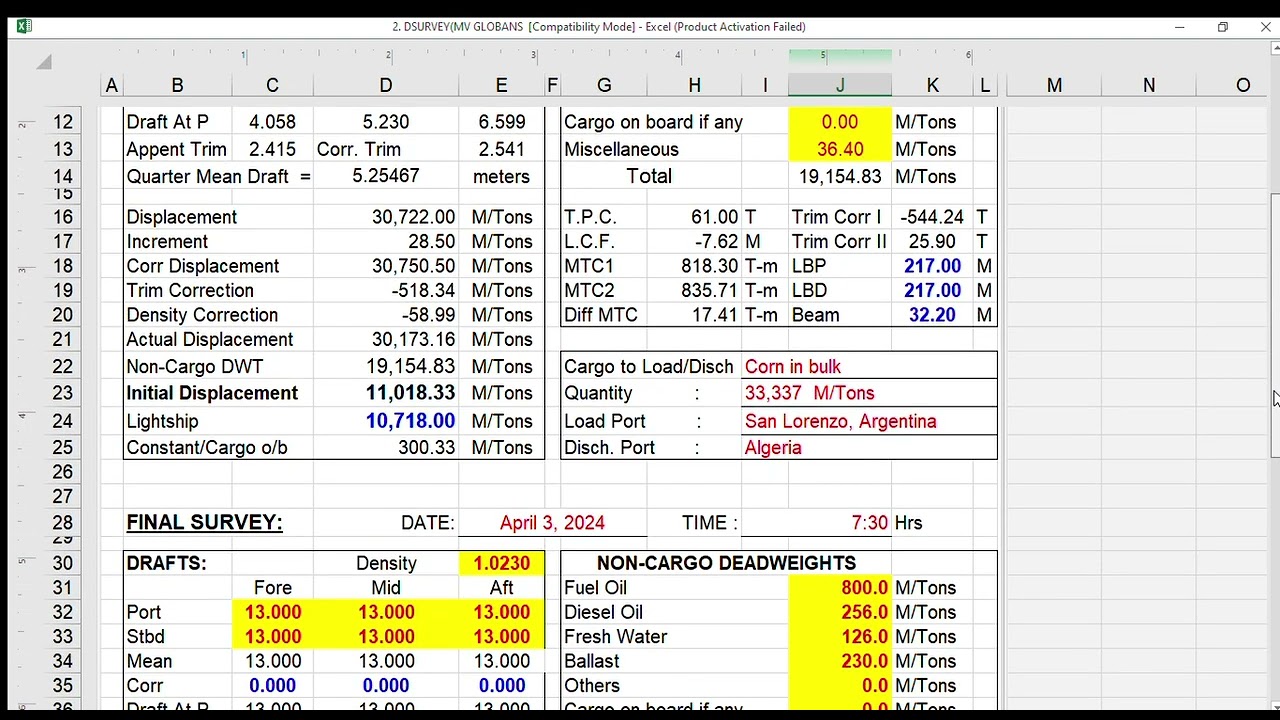Select the Total value 19,154.83 in row 14
Image resolution: width=1280 pixels, height=720 pixels.
[x=840, y=176]
